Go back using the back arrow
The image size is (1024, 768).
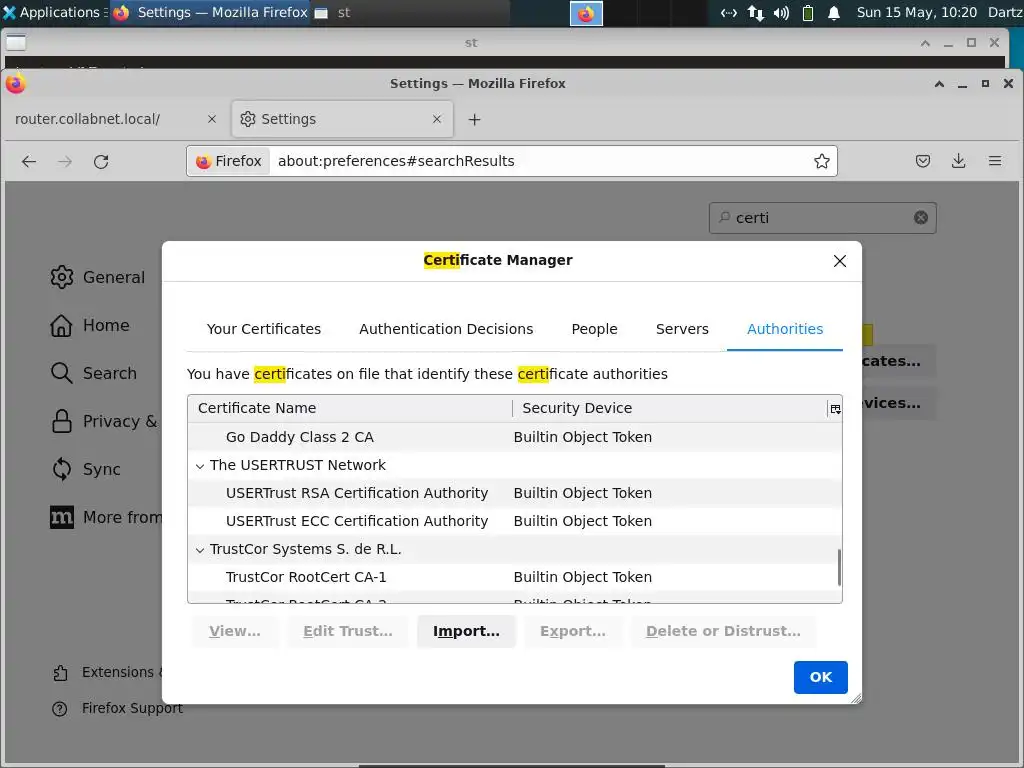tap(29, 161)
